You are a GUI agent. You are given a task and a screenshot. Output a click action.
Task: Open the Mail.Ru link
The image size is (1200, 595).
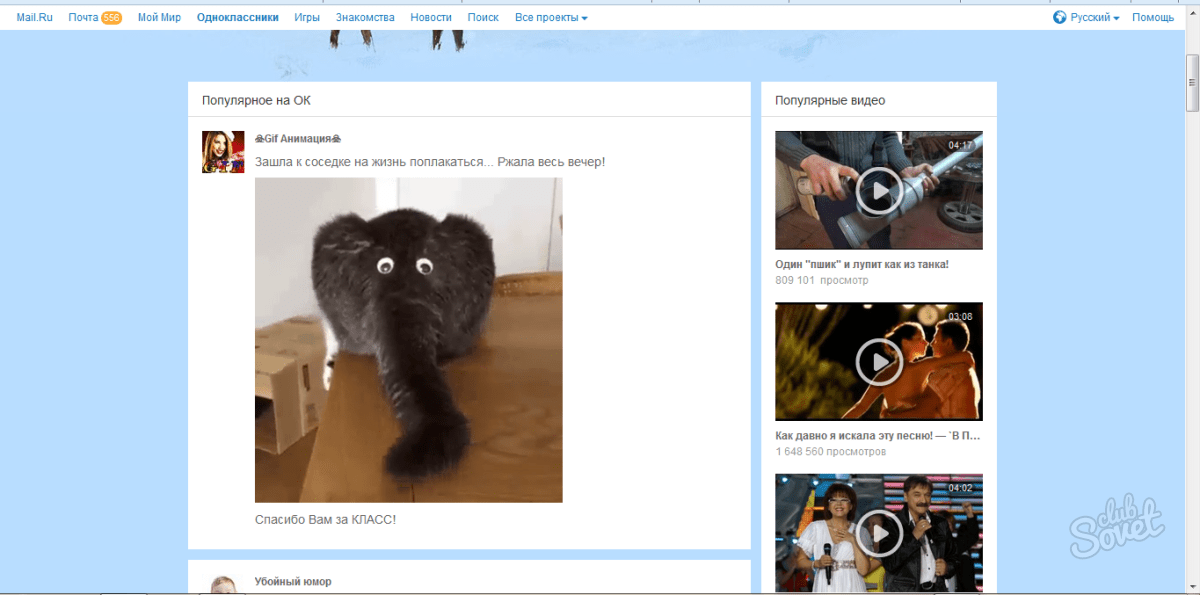pos(33,18)
